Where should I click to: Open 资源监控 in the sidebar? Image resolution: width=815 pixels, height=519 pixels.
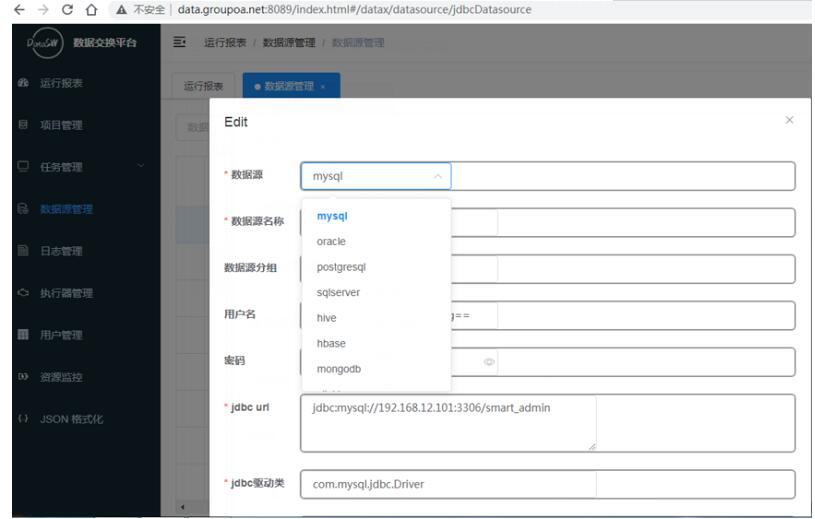61,377
